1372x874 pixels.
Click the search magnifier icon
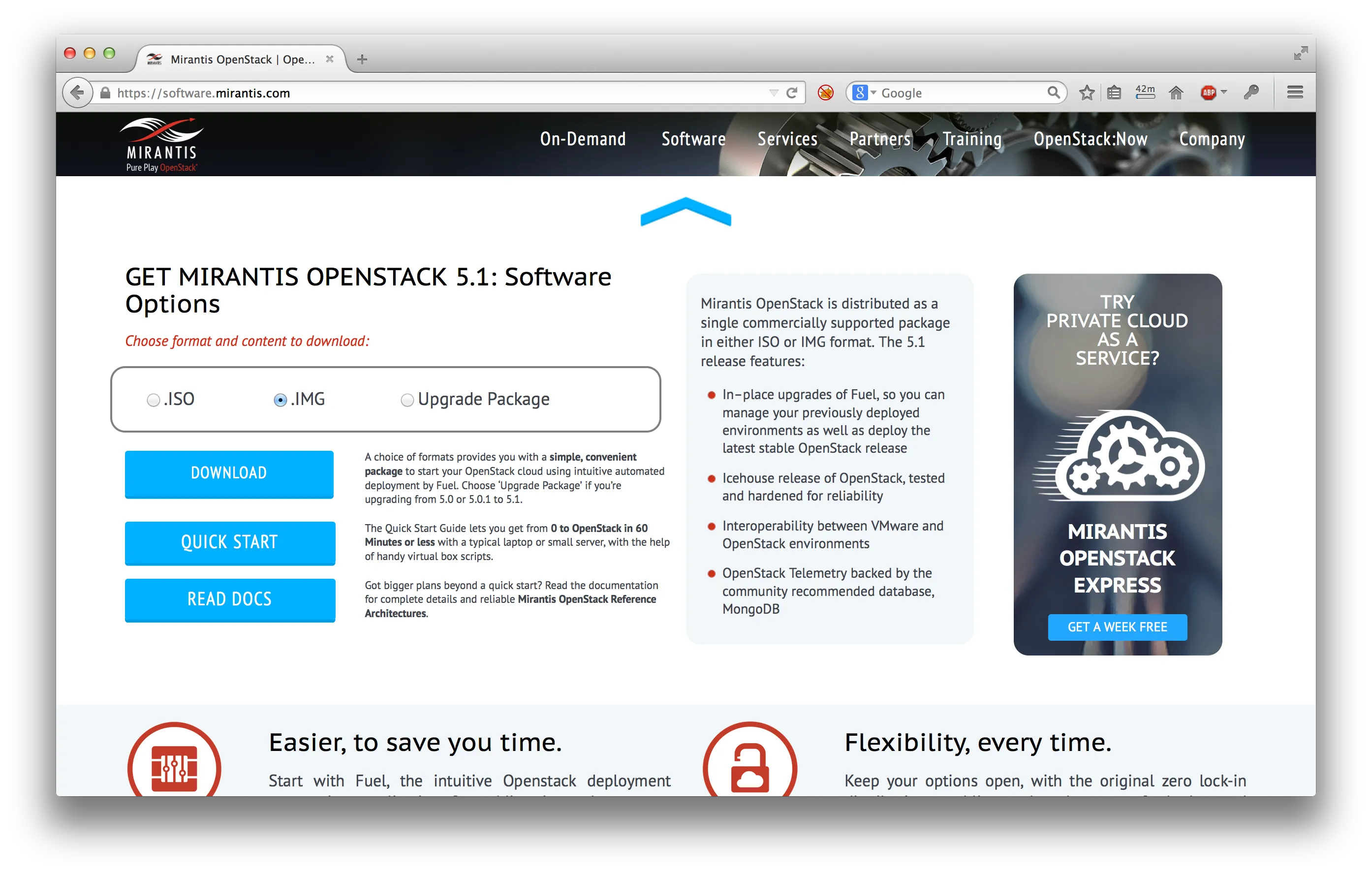click(1053, 93)
